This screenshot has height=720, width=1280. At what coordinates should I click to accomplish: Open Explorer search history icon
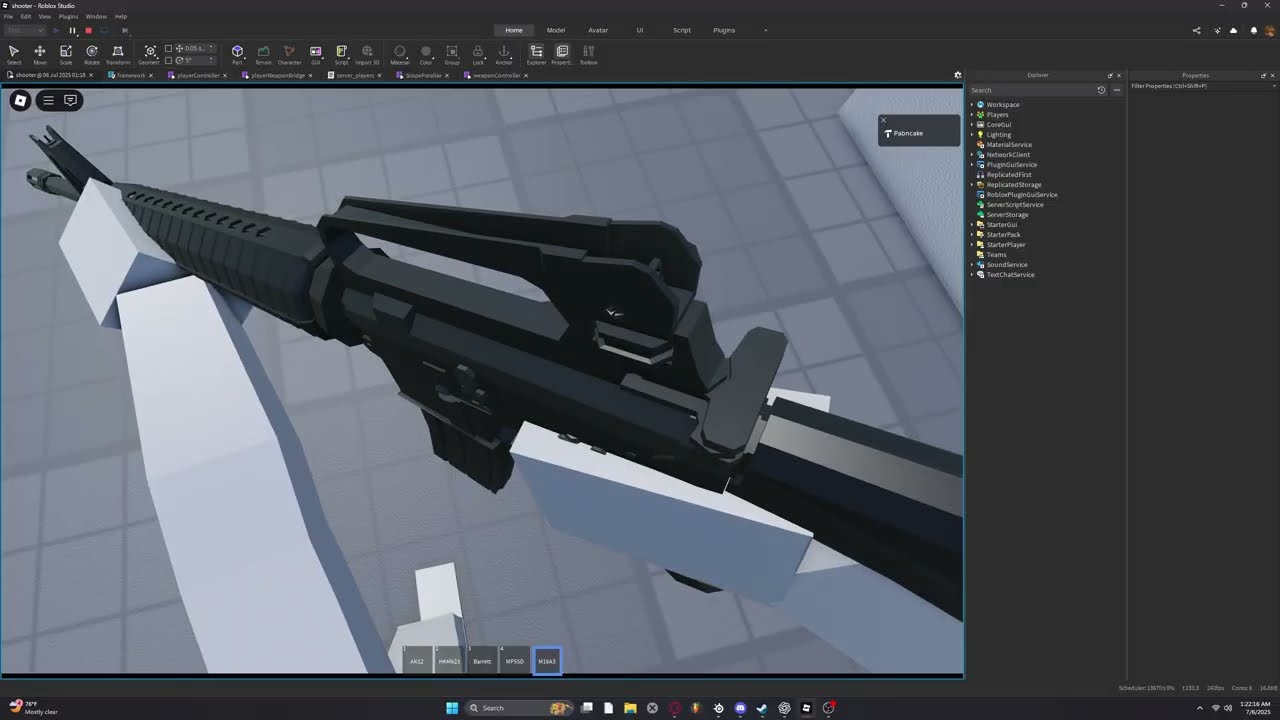tap(1101, 90)
